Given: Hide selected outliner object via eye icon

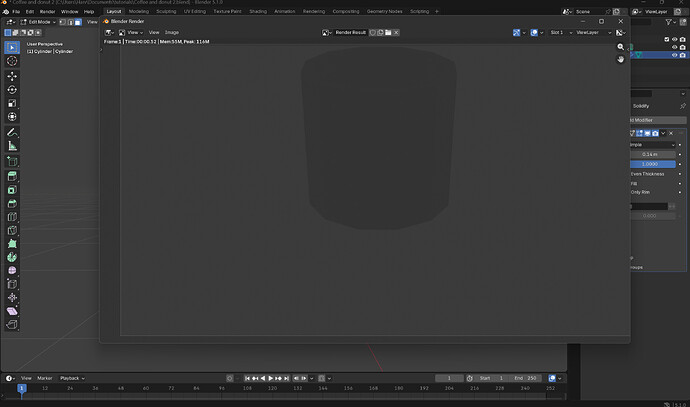Looking at the screenshot, I should [674, 55].
